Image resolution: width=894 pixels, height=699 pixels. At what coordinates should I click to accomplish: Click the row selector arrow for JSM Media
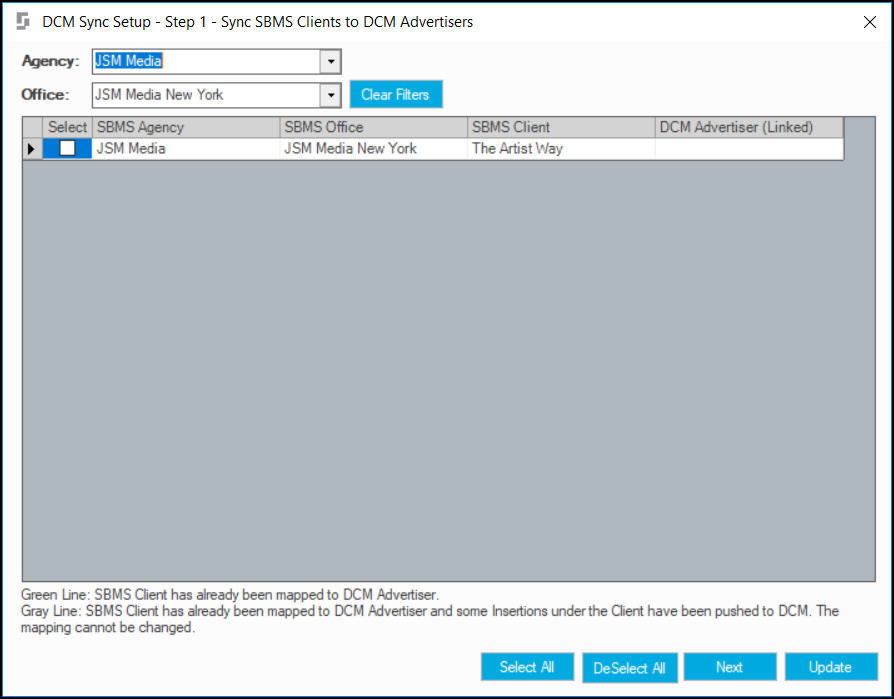coord(32,149)
